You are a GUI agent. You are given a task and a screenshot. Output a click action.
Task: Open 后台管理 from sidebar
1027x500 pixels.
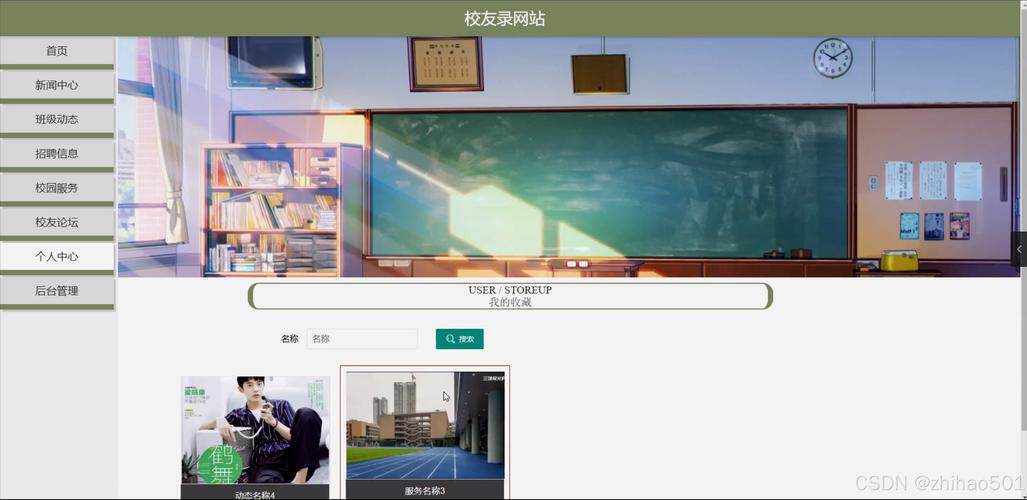click(57, 291)
